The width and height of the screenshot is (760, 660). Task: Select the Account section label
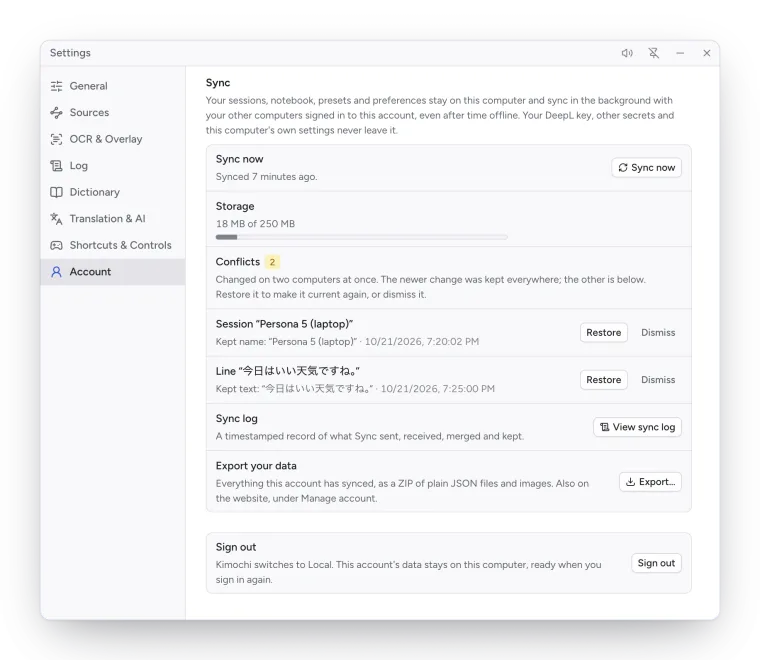click(x=90, y=272)
